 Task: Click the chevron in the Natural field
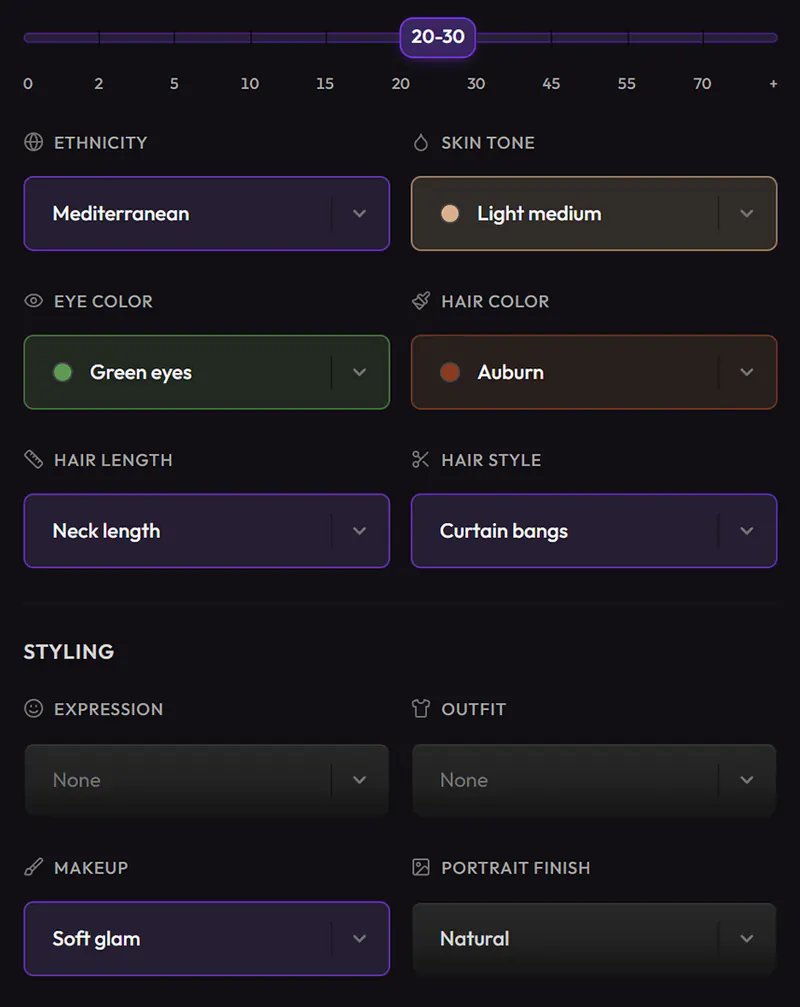point(747,938)
